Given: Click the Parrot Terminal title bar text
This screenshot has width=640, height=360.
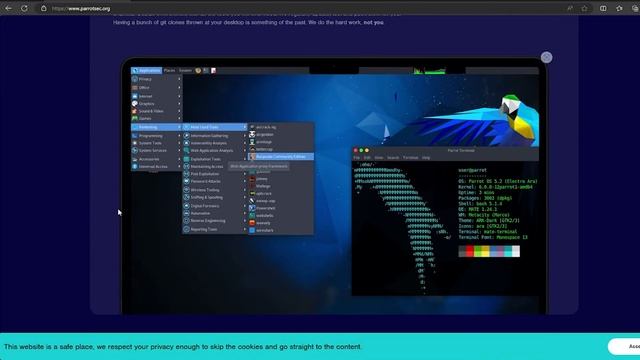Looking at the screenshot, I should [x=461, y=151].
